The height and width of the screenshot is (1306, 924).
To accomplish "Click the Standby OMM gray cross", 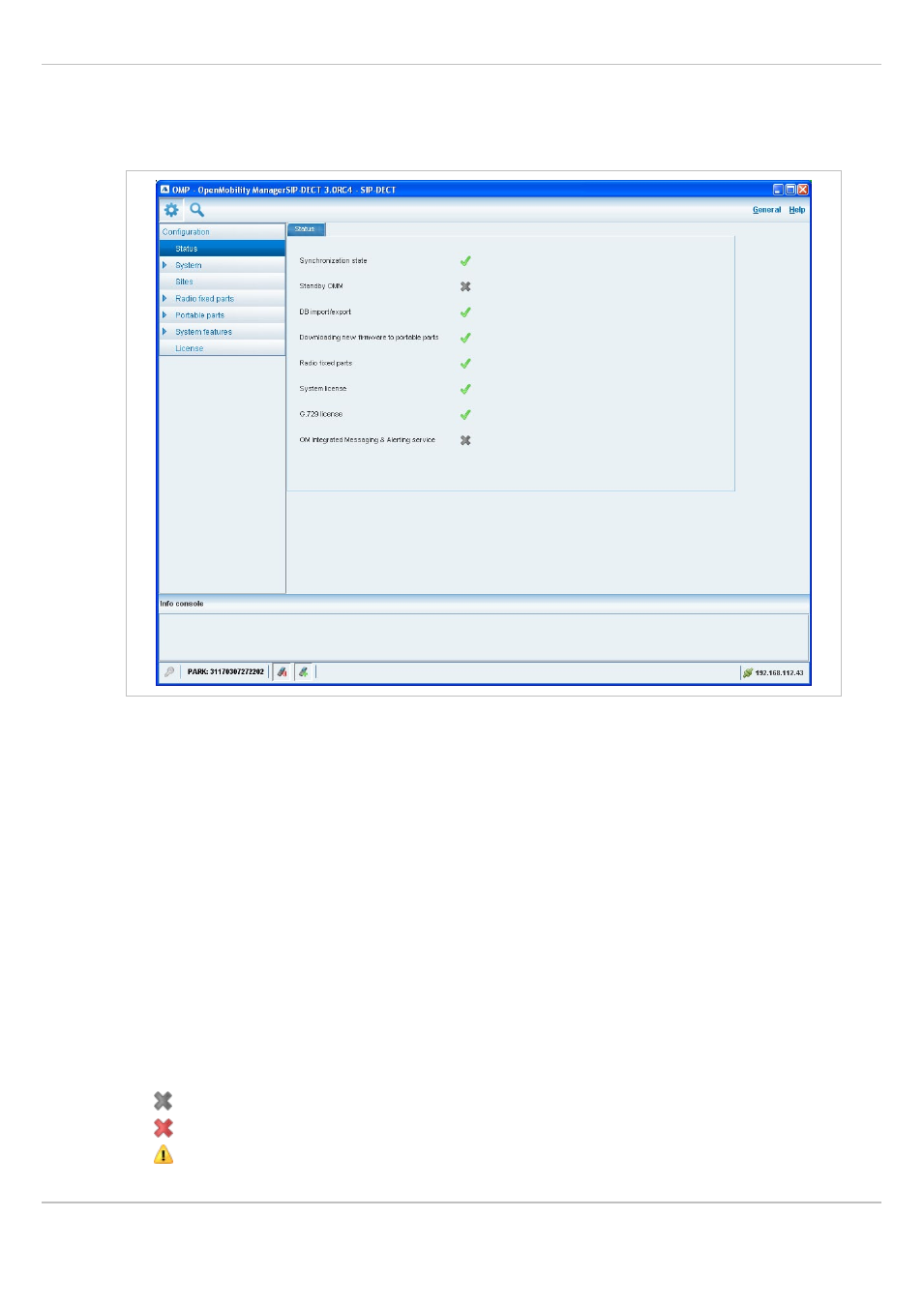I will 465,286.
